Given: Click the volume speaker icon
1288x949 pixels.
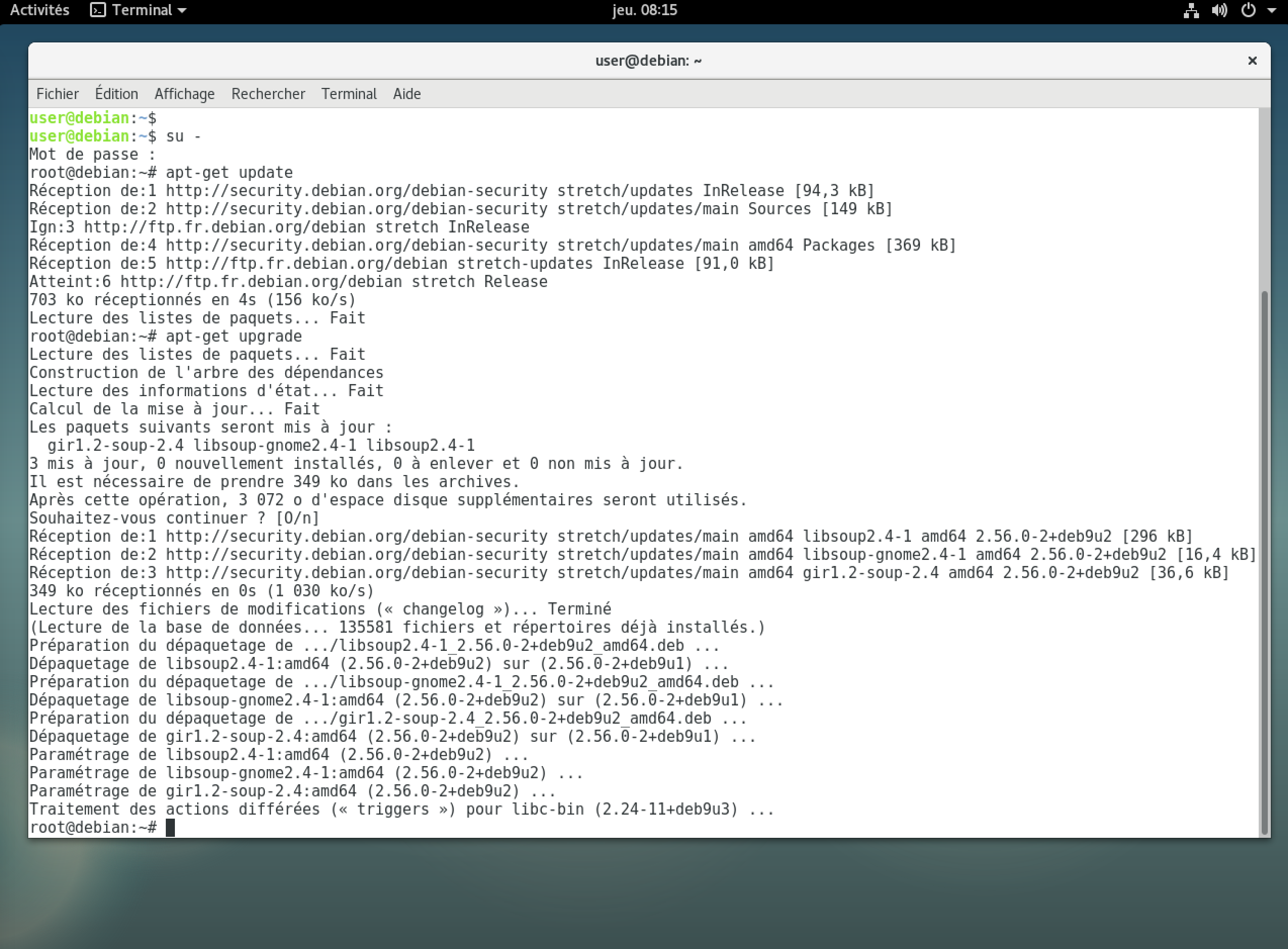Looking at the screenshot, I should [x=1220, y=10].
